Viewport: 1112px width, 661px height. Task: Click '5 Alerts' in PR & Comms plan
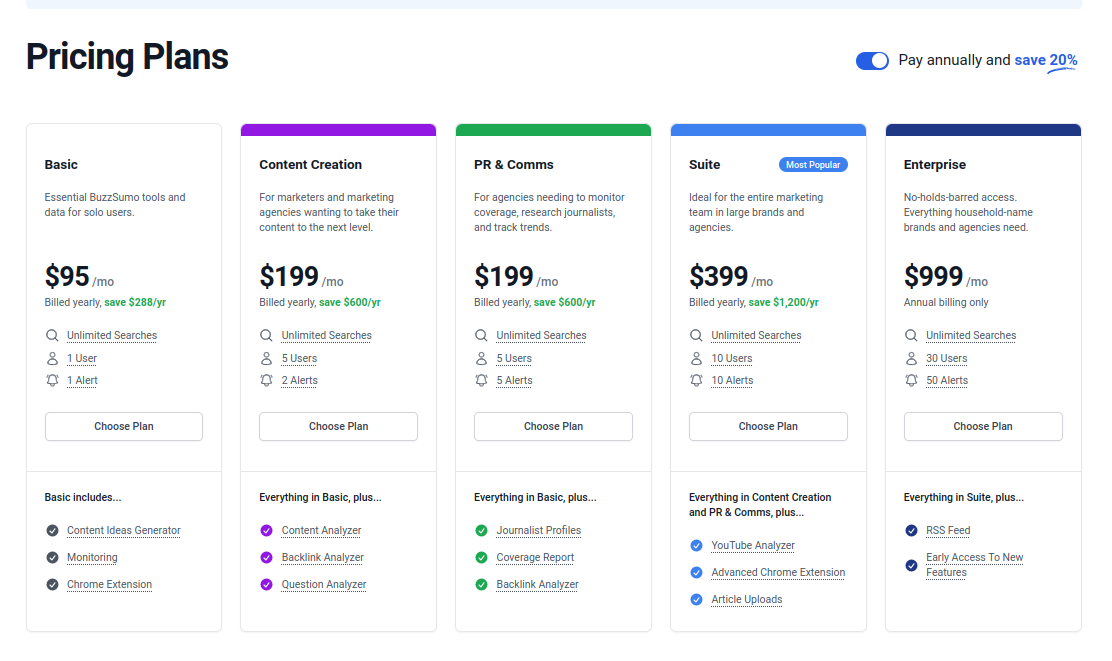tap(514, 380)
